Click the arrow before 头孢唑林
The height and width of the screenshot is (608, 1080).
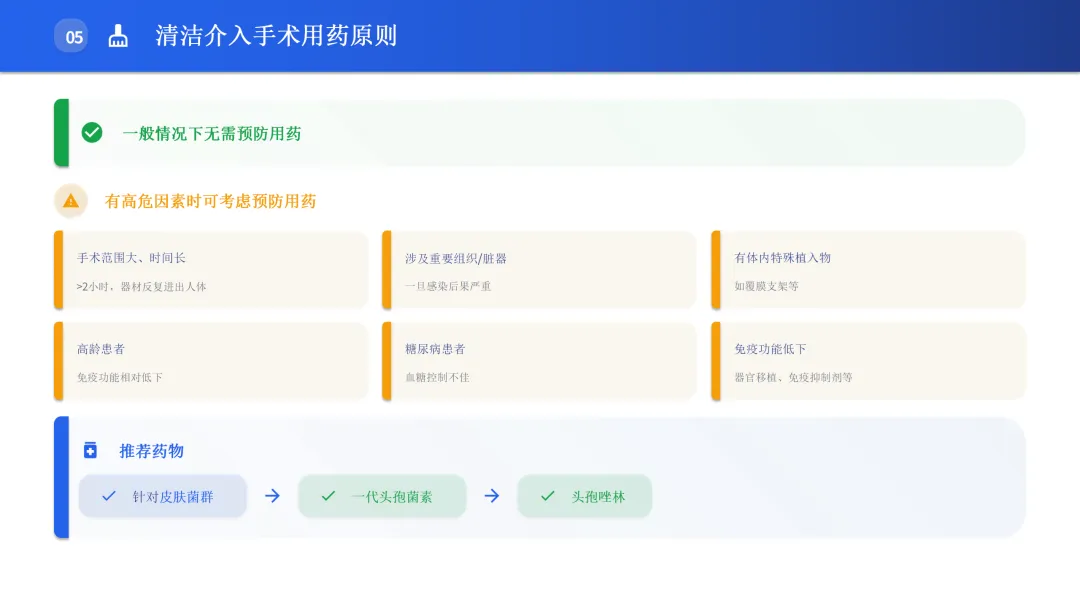492,496
